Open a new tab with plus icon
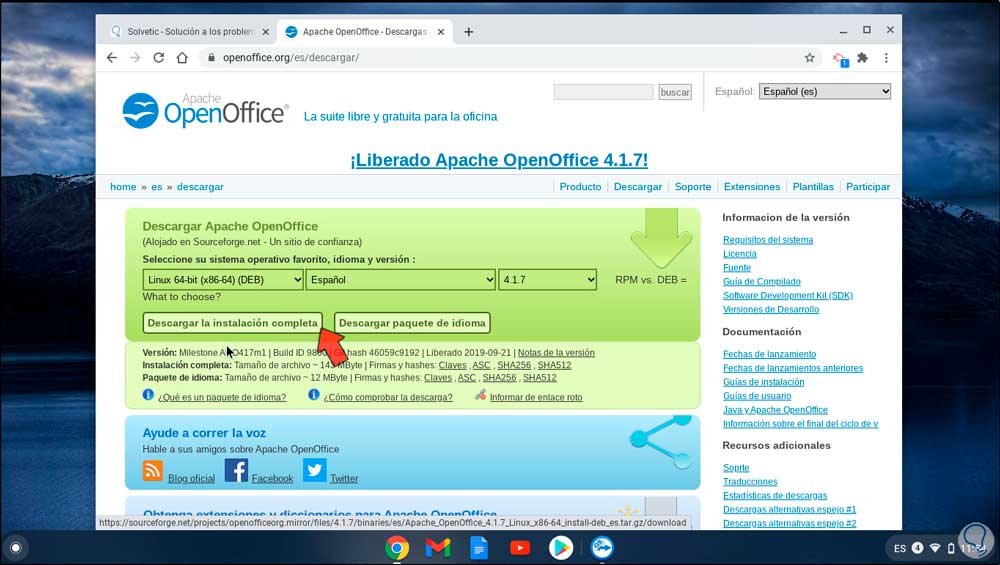 coord(469,32)
